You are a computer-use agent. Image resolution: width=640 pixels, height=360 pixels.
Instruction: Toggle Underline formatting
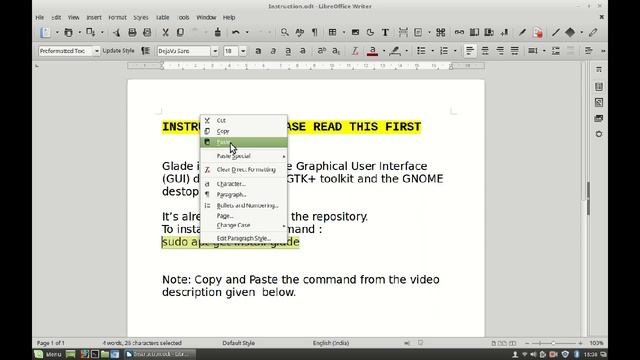click(x=288, y=51)
